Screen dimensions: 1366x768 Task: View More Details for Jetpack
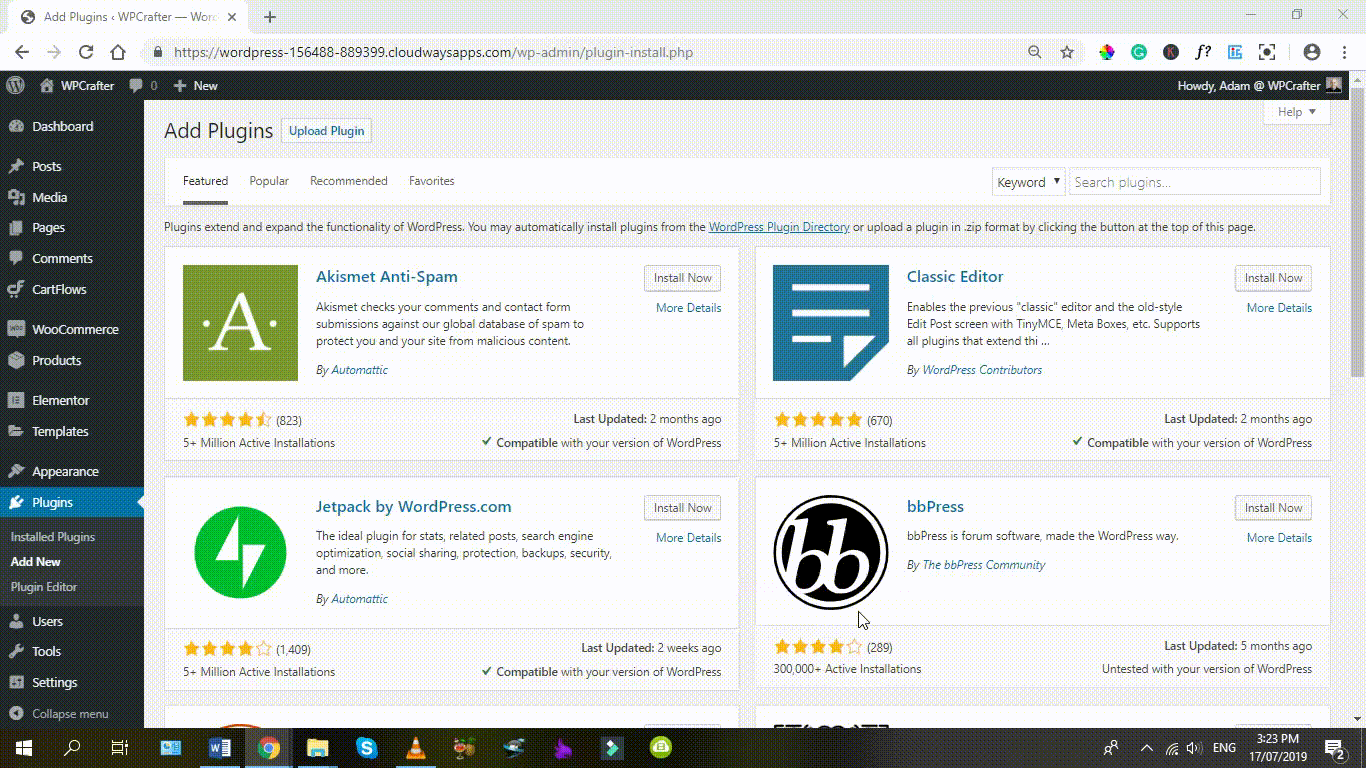coord(688,538)
